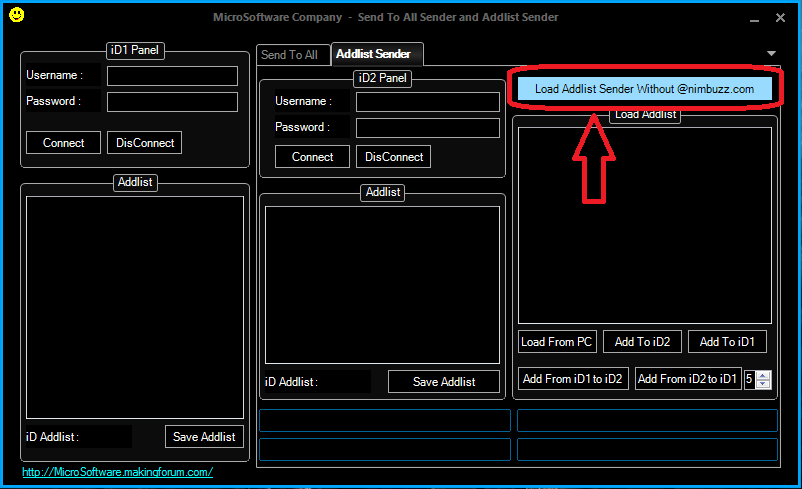The height and width of the screenshot is (489, 802).
Task: Click the yellow smiley icon in title bar
Action: coord(16,15)
